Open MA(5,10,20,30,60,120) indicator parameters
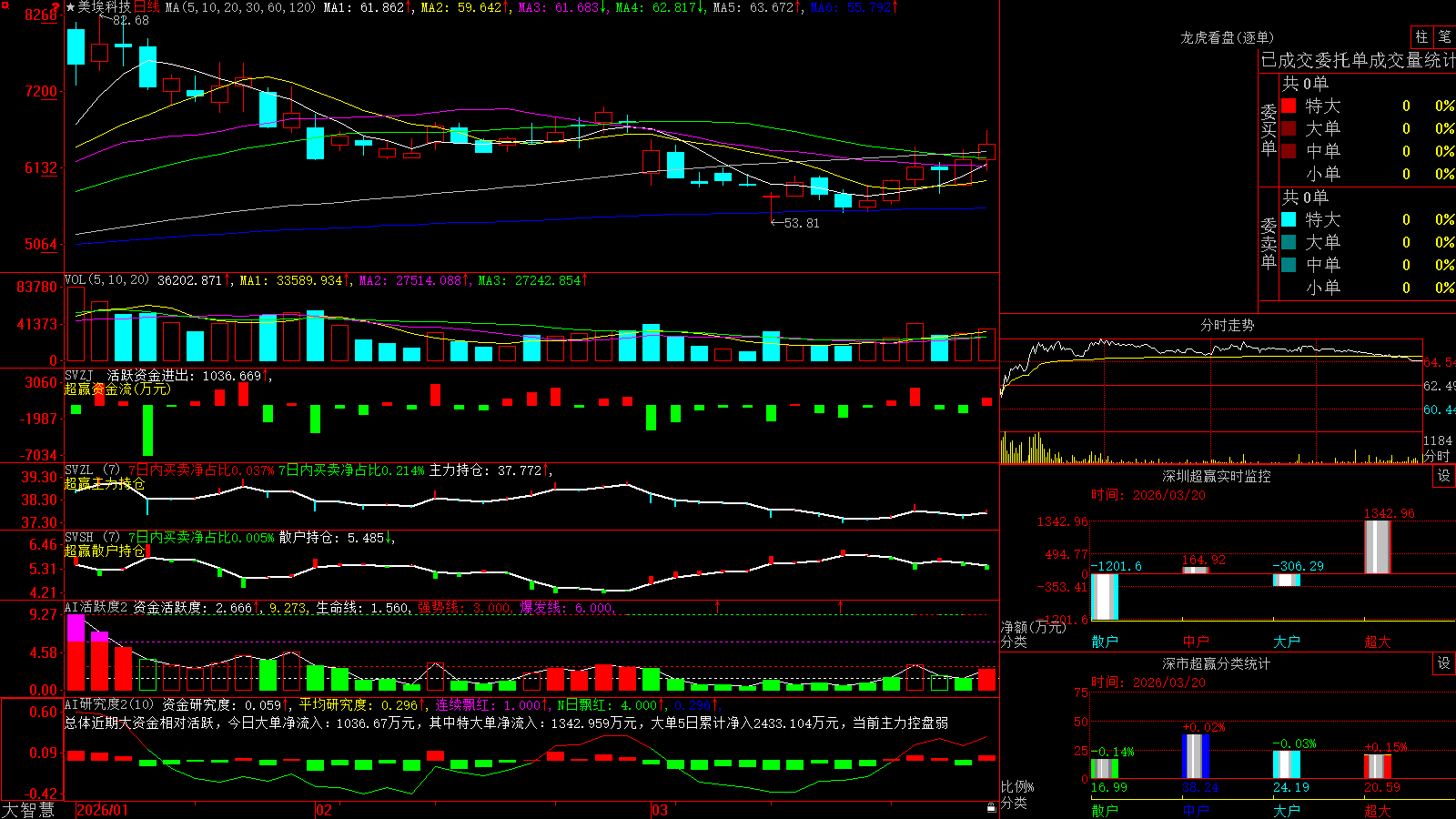 tap(240, 7)
